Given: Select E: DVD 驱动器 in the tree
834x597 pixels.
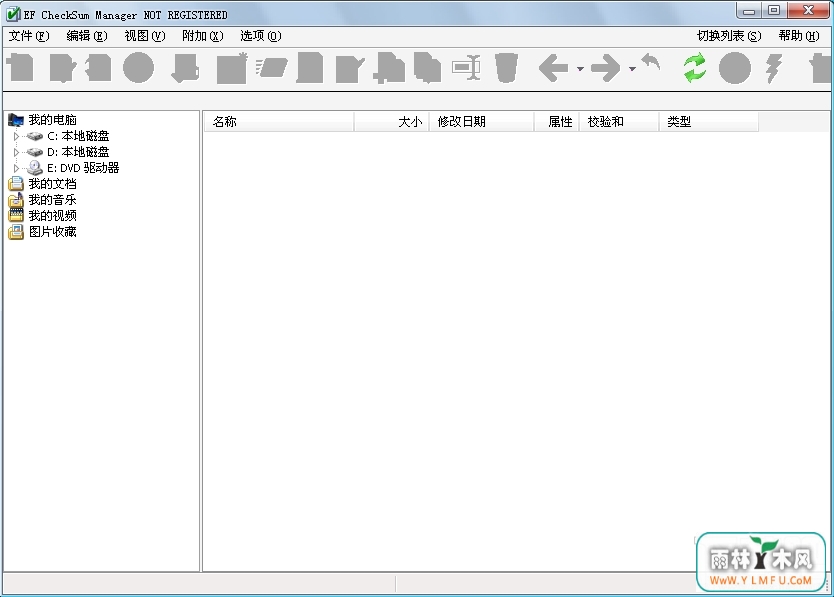Looking at the screenshot, I should coord(83,168).
